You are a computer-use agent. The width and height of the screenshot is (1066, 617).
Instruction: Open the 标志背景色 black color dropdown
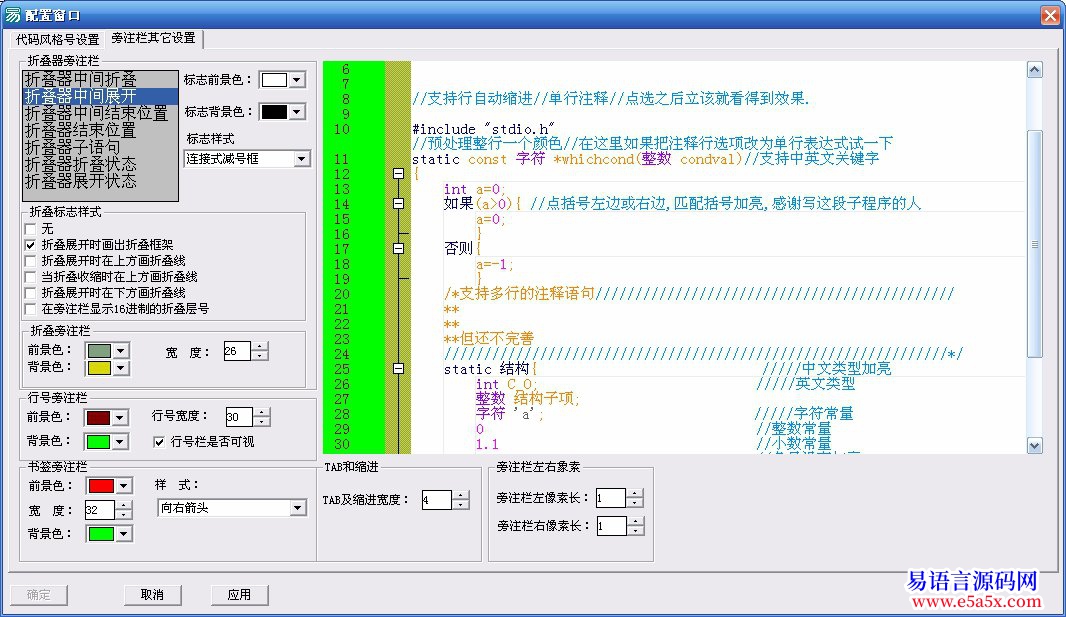pyautogui.click(x=297, y=111)
